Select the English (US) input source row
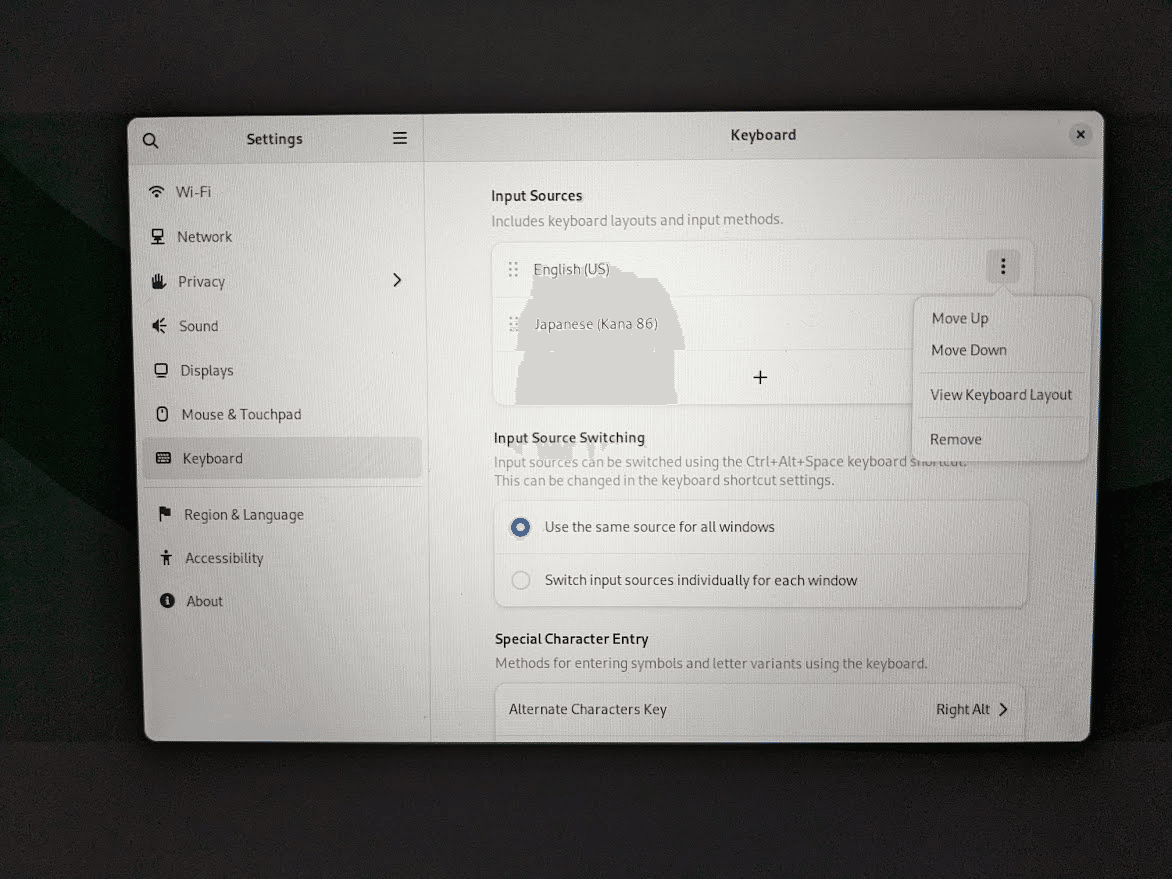 [x=762, y=268]
